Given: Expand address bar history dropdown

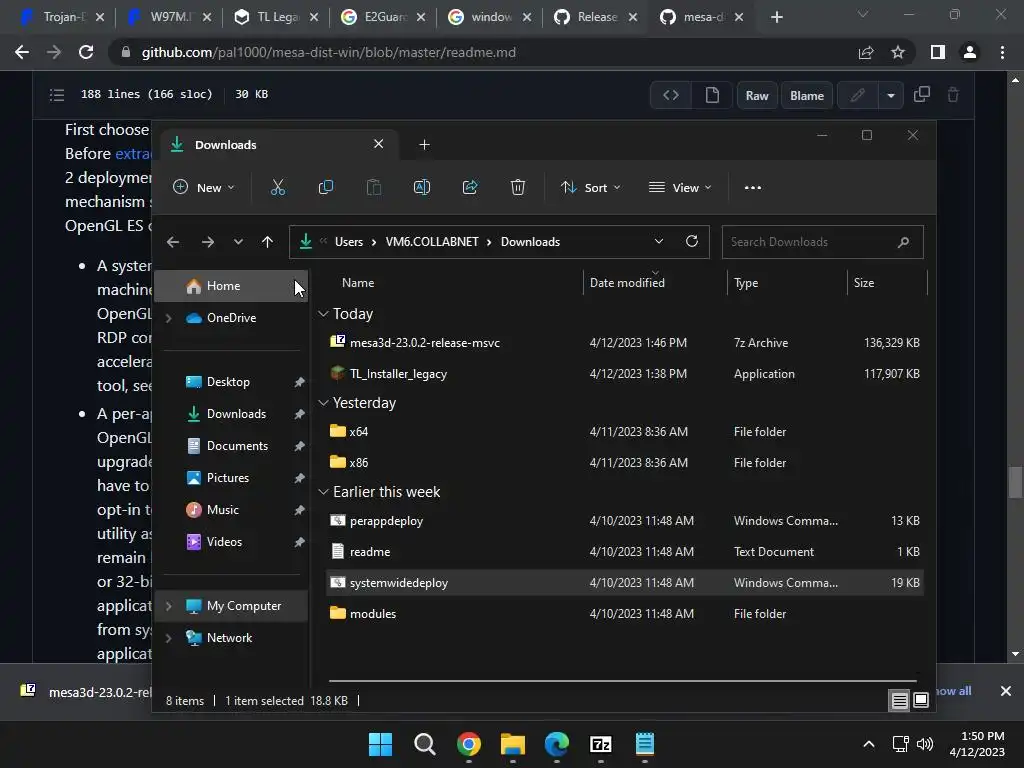Looking at the screenshot, I should pyautogui.click(x=658, y=242).
